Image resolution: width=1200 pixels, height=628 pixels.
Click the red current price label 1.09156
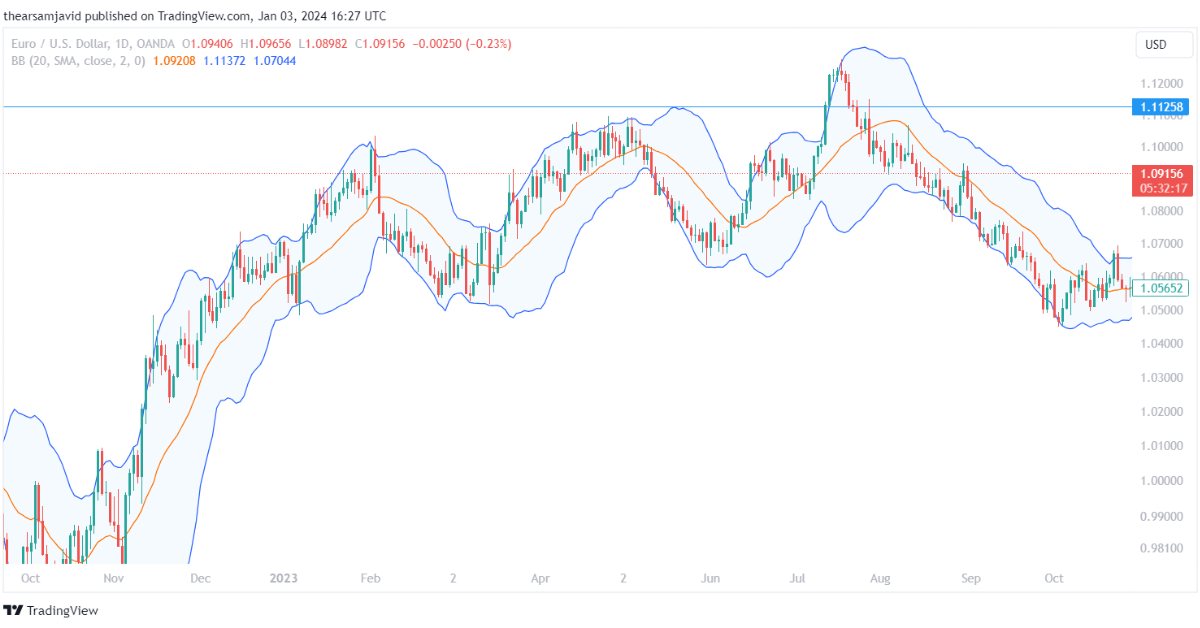pyautogui.click(x=1163, y=174)
